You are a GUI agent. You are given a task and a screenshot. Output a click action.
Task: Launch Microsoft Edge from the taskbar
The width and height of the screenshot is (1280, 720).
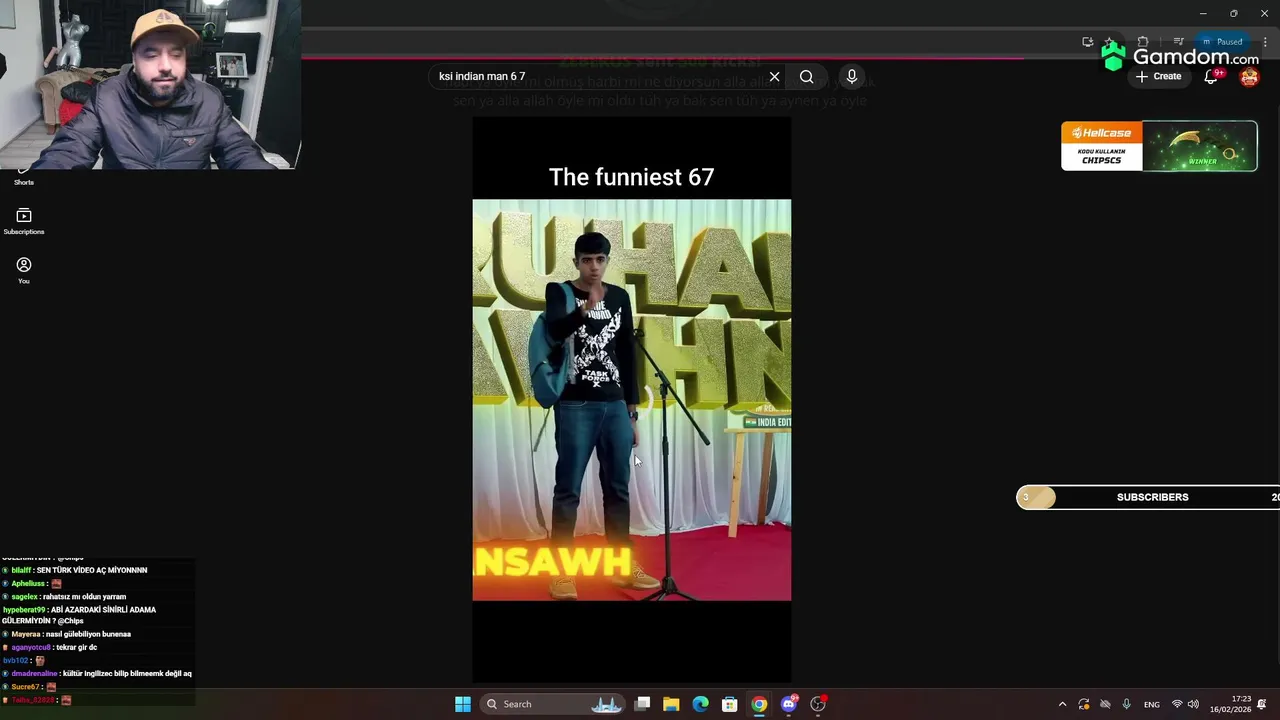click(x=700, y=704)
